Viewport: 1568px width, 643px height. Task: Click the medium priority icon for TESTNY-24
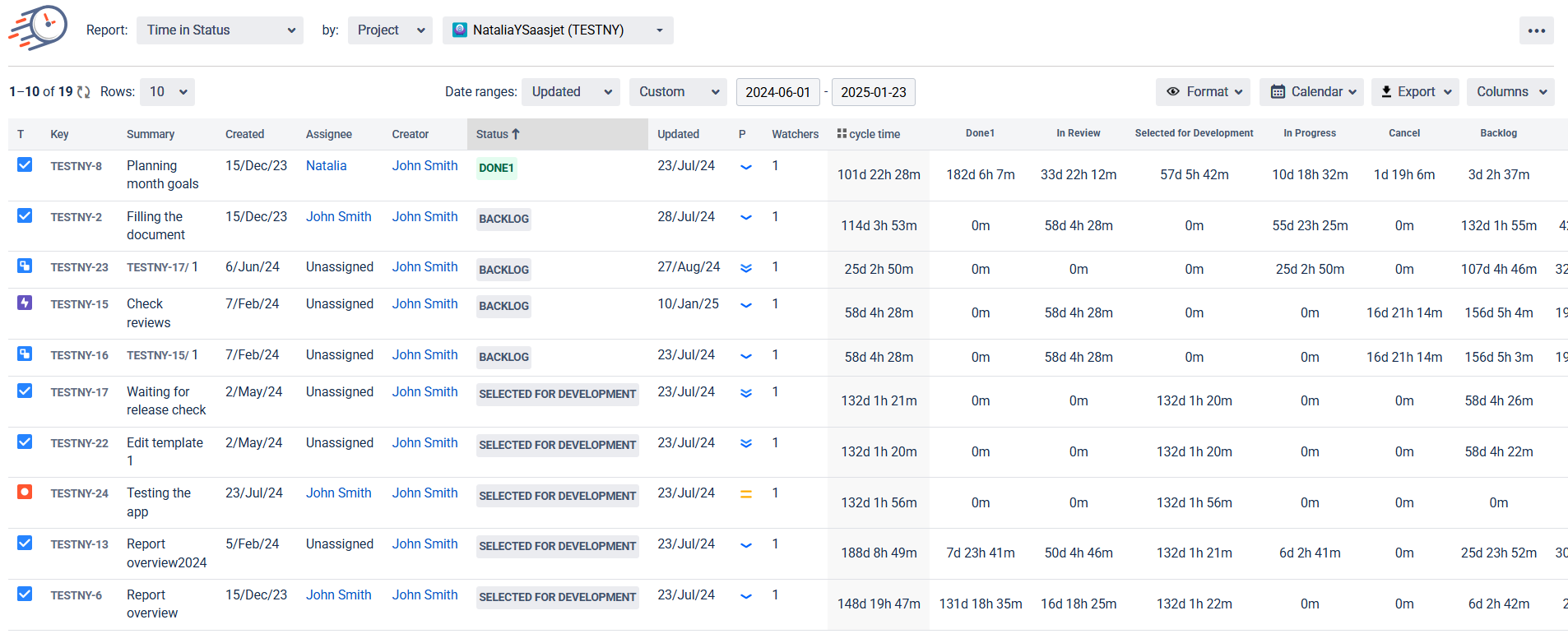click(x=746, y=494)
